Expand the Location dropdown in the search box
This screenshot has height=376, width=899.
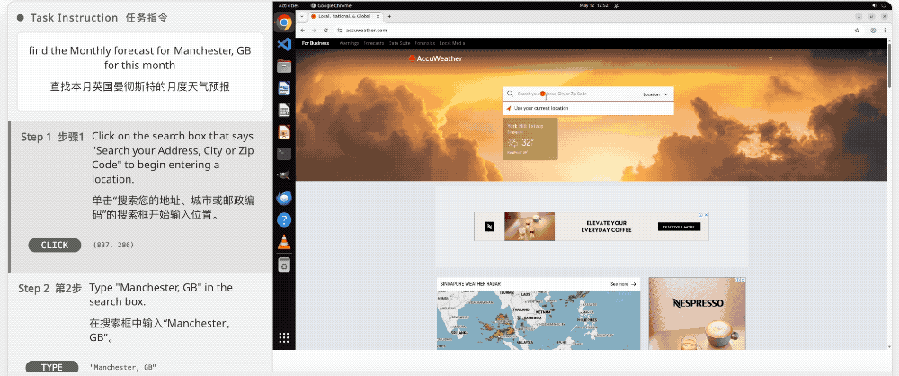tap(655, 94)
